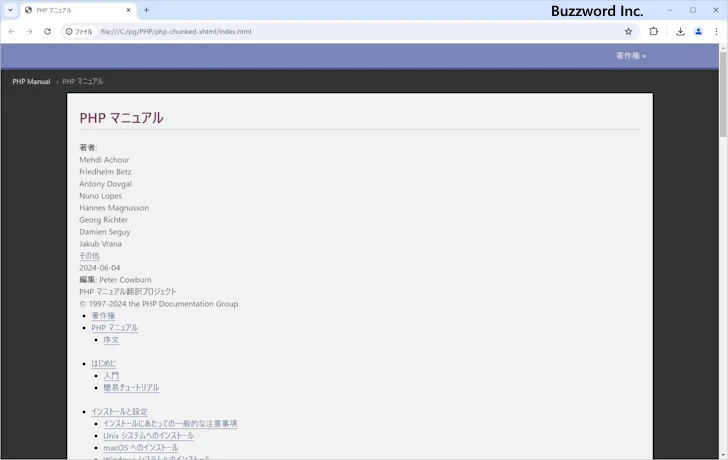
Task: Click author name Hannes Magnusson
Action: [114, 208]
